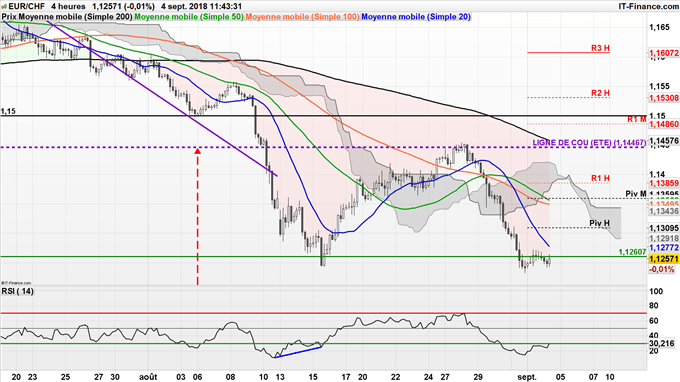The height and width of the screenshot is (382, 680).
Task: Click the 1,14576 price tag
Action: [x=664, y=140]
